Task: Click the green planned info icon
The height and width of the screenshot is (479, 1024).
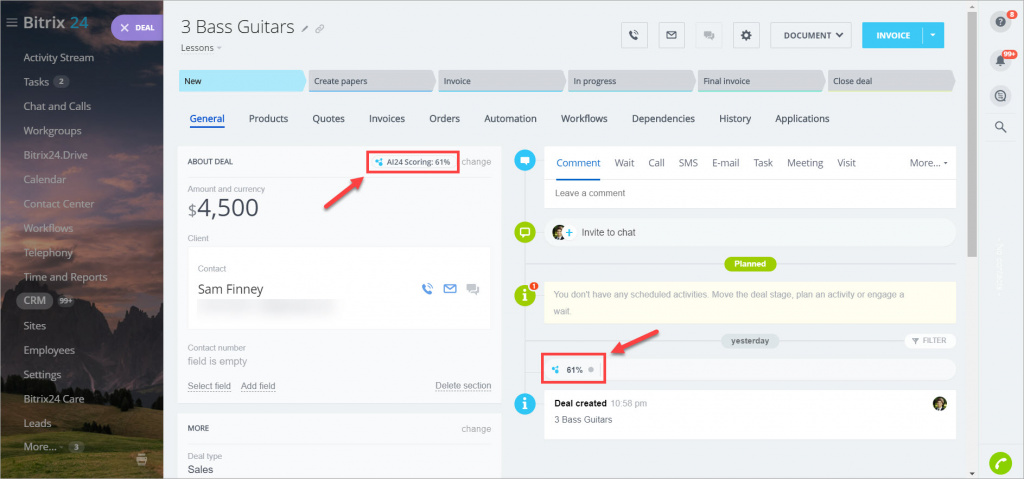Action: click(x=525, y=295)
